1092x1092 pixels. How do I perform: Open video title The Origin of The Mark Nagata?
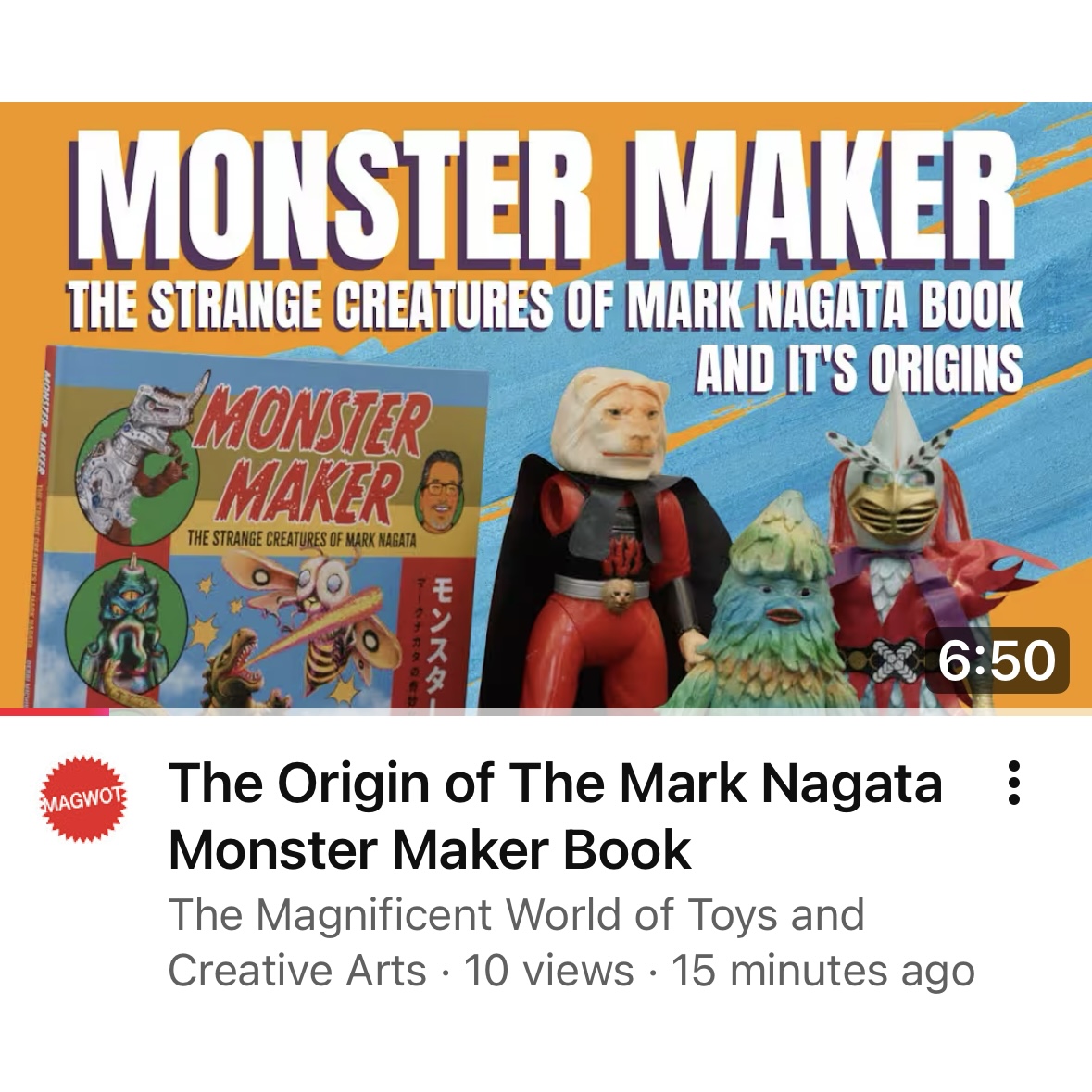555,784
